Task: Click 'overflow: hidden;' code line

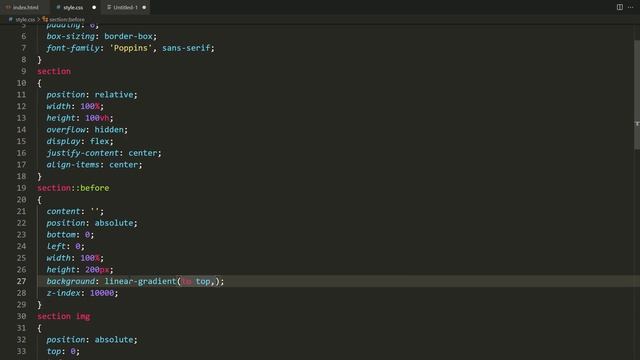Action: point(87,129)
